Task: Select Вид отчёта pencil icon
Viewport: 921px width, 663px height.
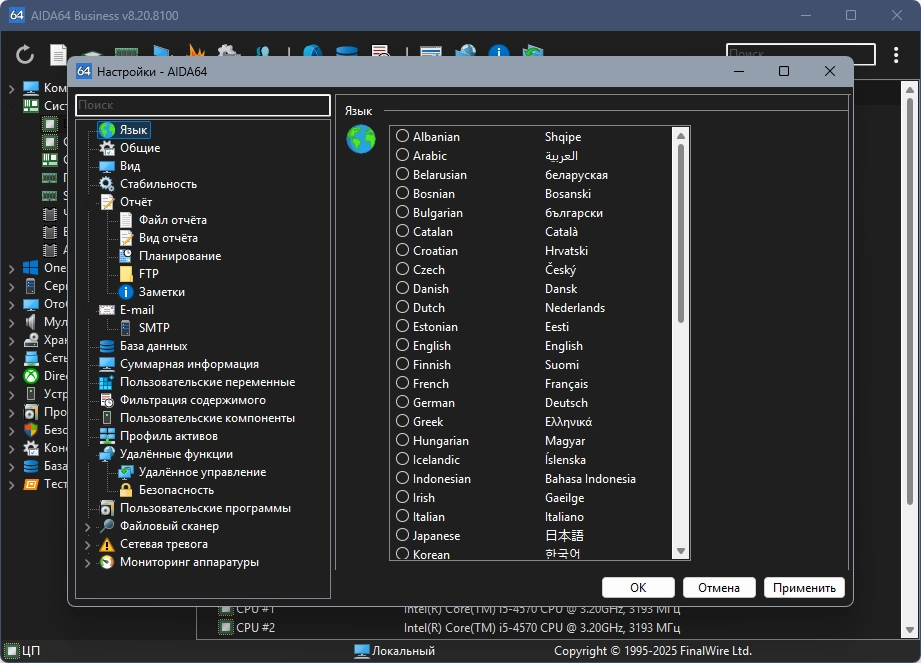Action: point(126,238)
